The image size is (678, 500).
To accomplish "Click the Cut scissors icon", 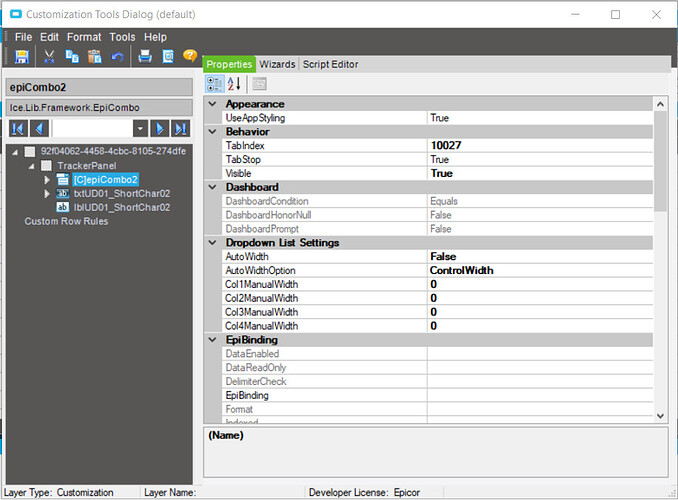I will 49,56.
